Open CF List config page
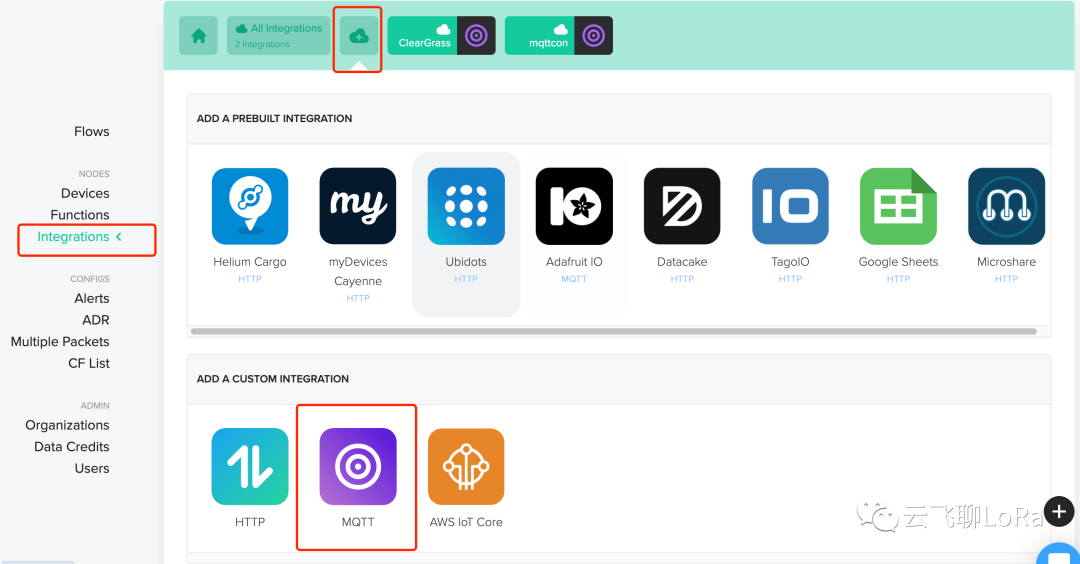Image resolution: width=1080 pixels, height=564 pixels. (89, 363)
